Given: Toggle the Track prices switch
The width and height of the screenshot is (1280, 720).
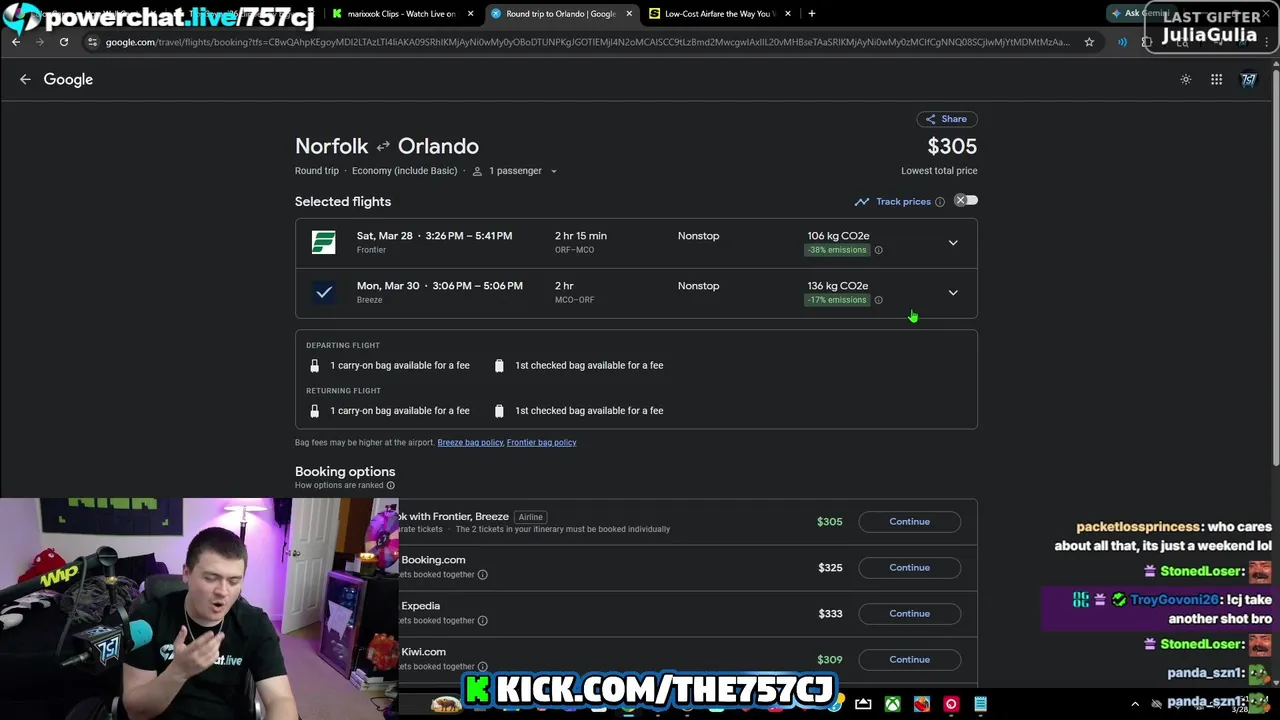Looking at the screenshot, I should 965,201.
